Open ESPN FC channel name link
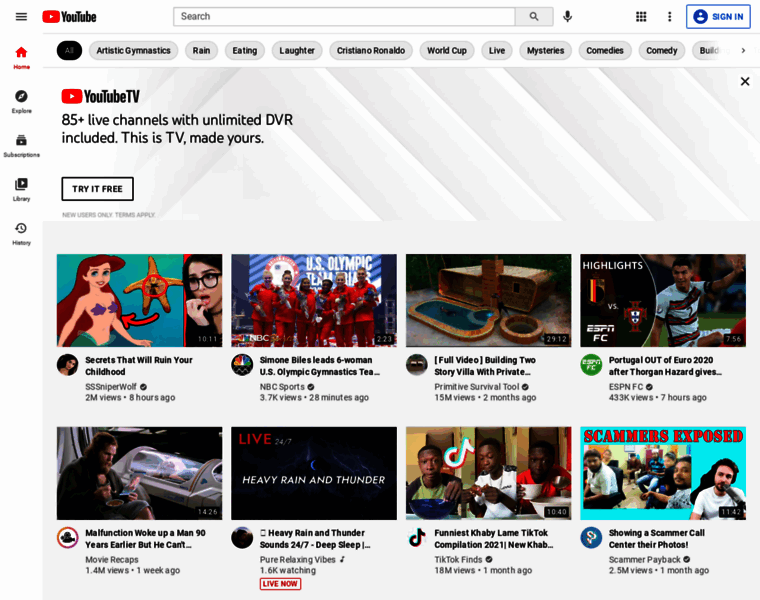Viewport: 760px width, 600px height. pyautogui.click(x=626, y=387)
